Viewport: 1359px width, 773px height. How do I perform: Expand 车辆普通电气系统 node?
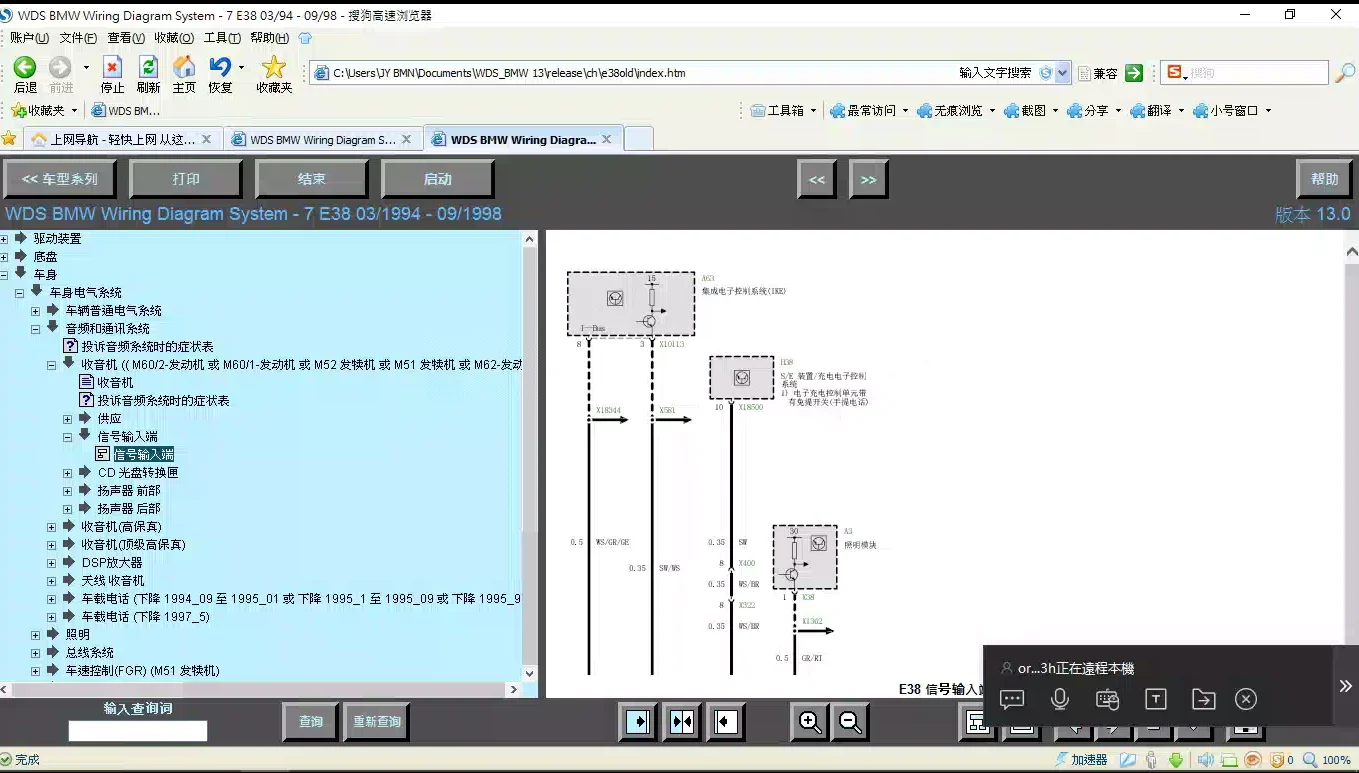point(36,311)
